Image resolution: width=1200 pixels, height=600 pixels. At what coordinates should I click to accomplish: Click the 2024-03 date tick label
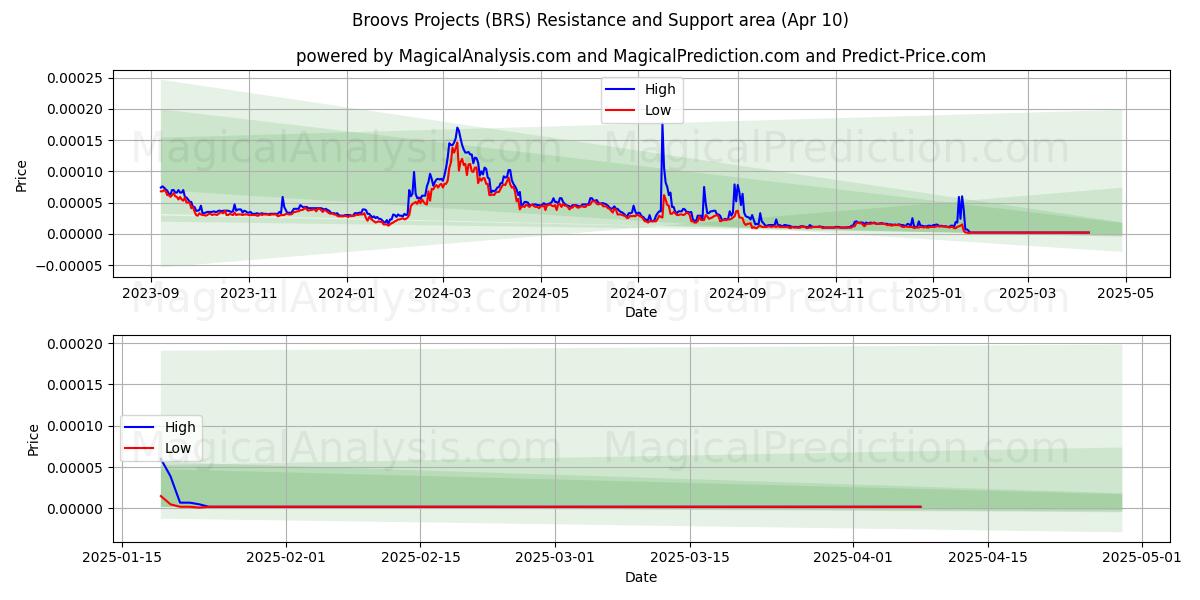click(x=443, y=294)
